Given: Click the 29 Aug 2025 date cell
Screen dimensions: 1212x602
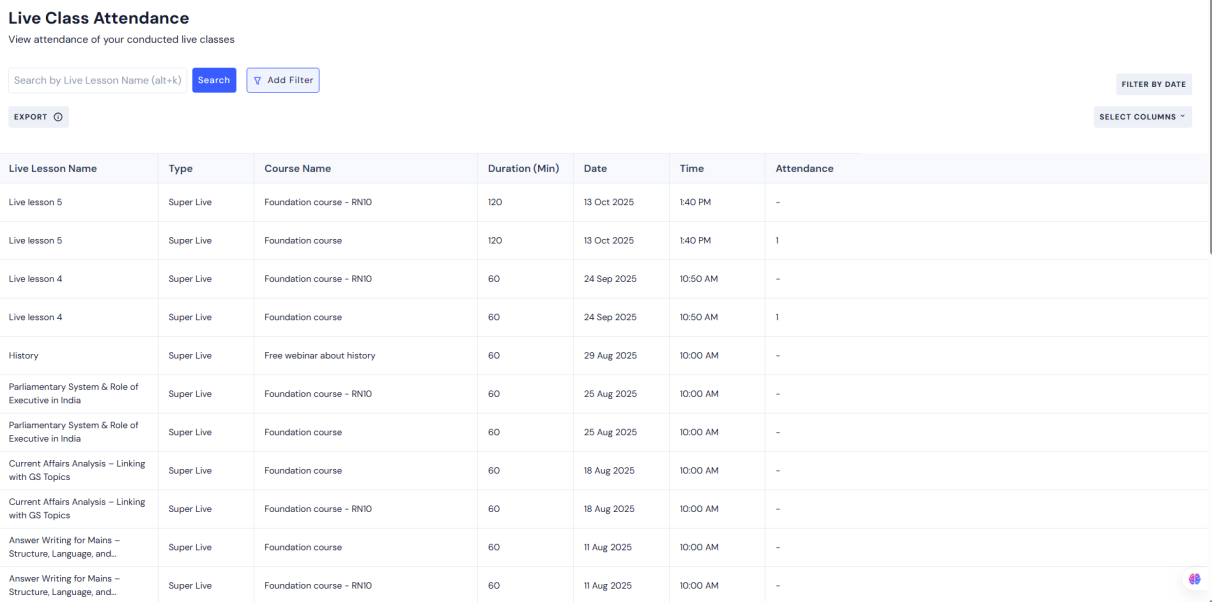Looking at the screenshot, I should (610, 356).
